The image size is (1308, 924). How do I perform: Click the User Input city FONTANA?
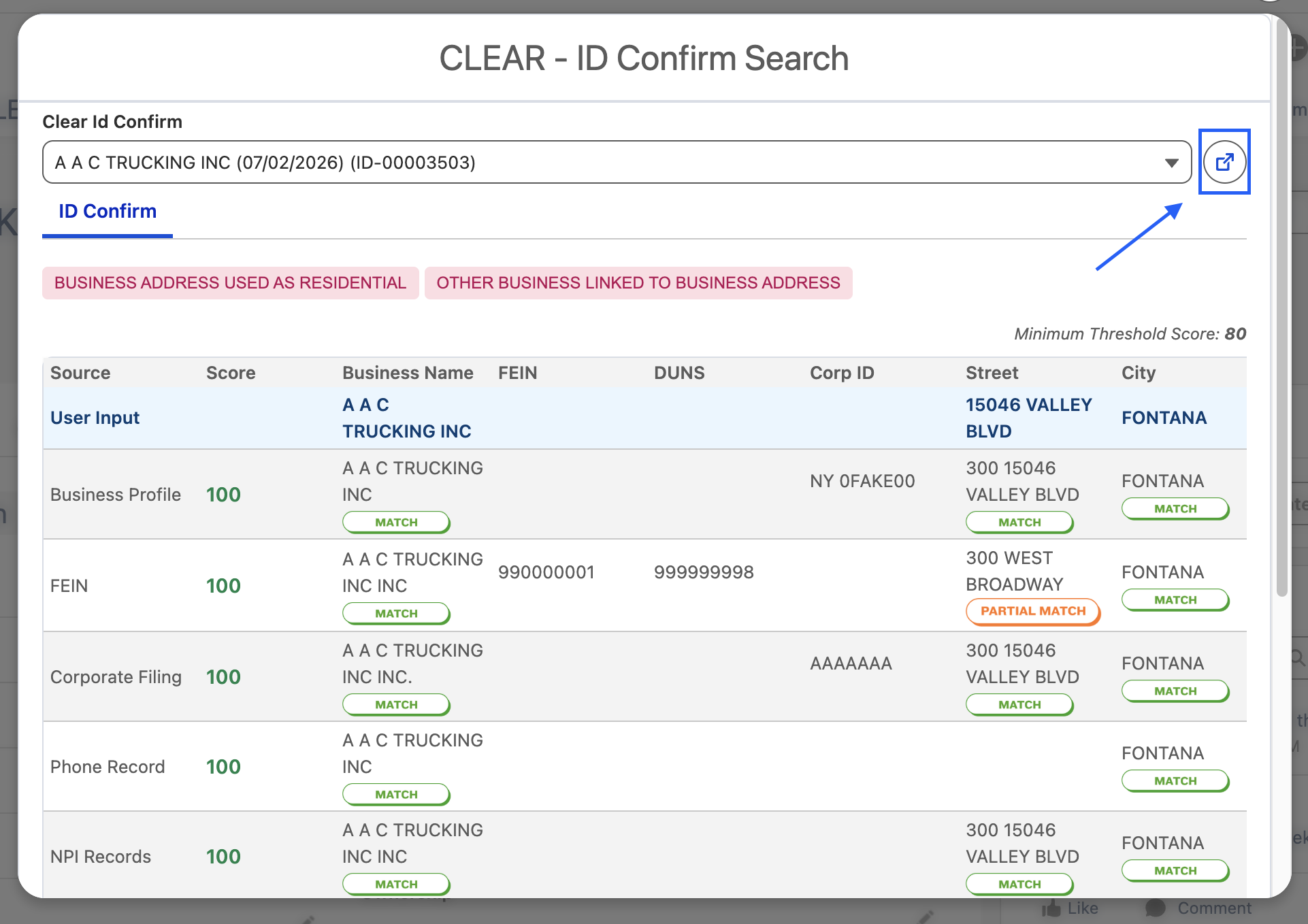[x=1164, y=418]
